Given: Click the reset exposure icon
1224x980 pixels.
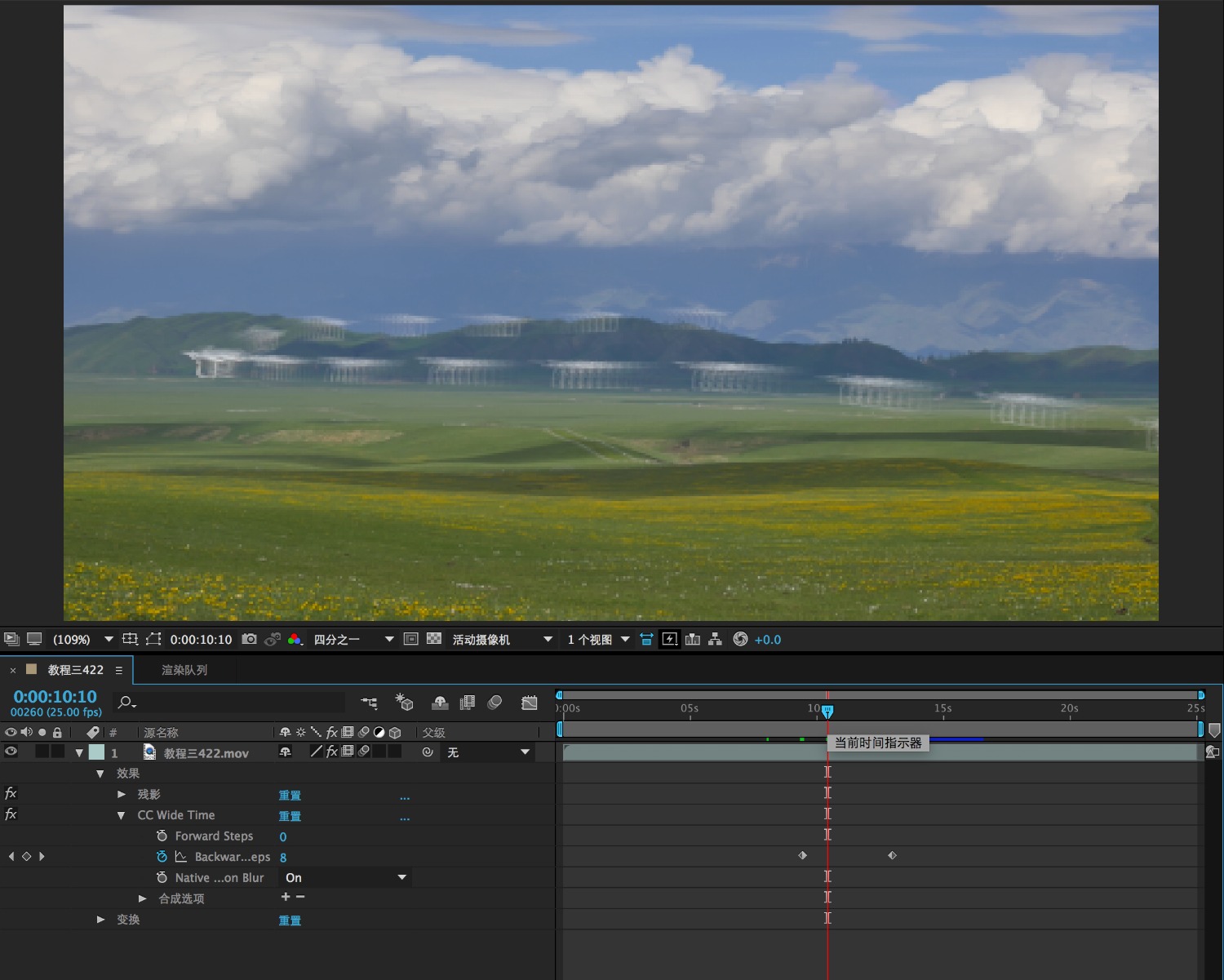Looking at the screenshot, I should [740, 639].
